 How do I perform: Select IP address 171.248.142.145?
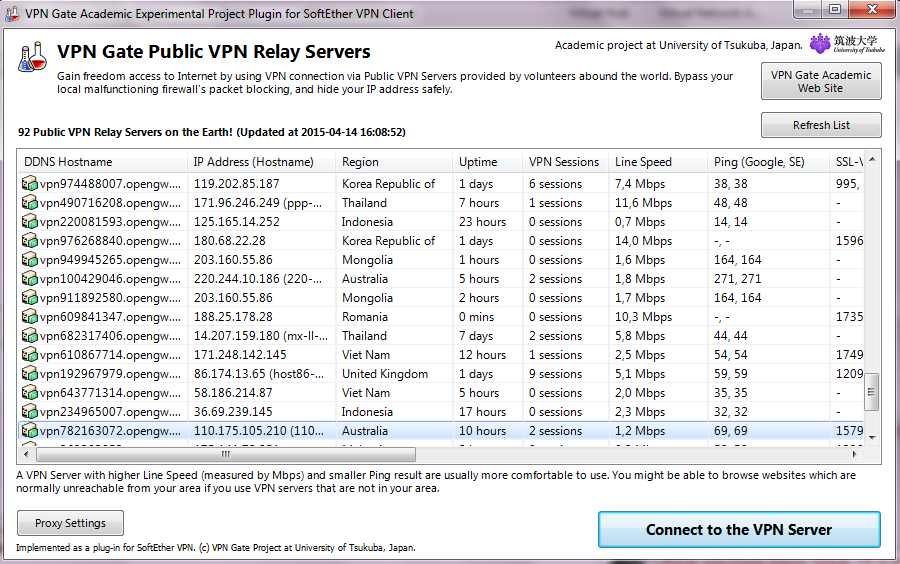(240, 355)
